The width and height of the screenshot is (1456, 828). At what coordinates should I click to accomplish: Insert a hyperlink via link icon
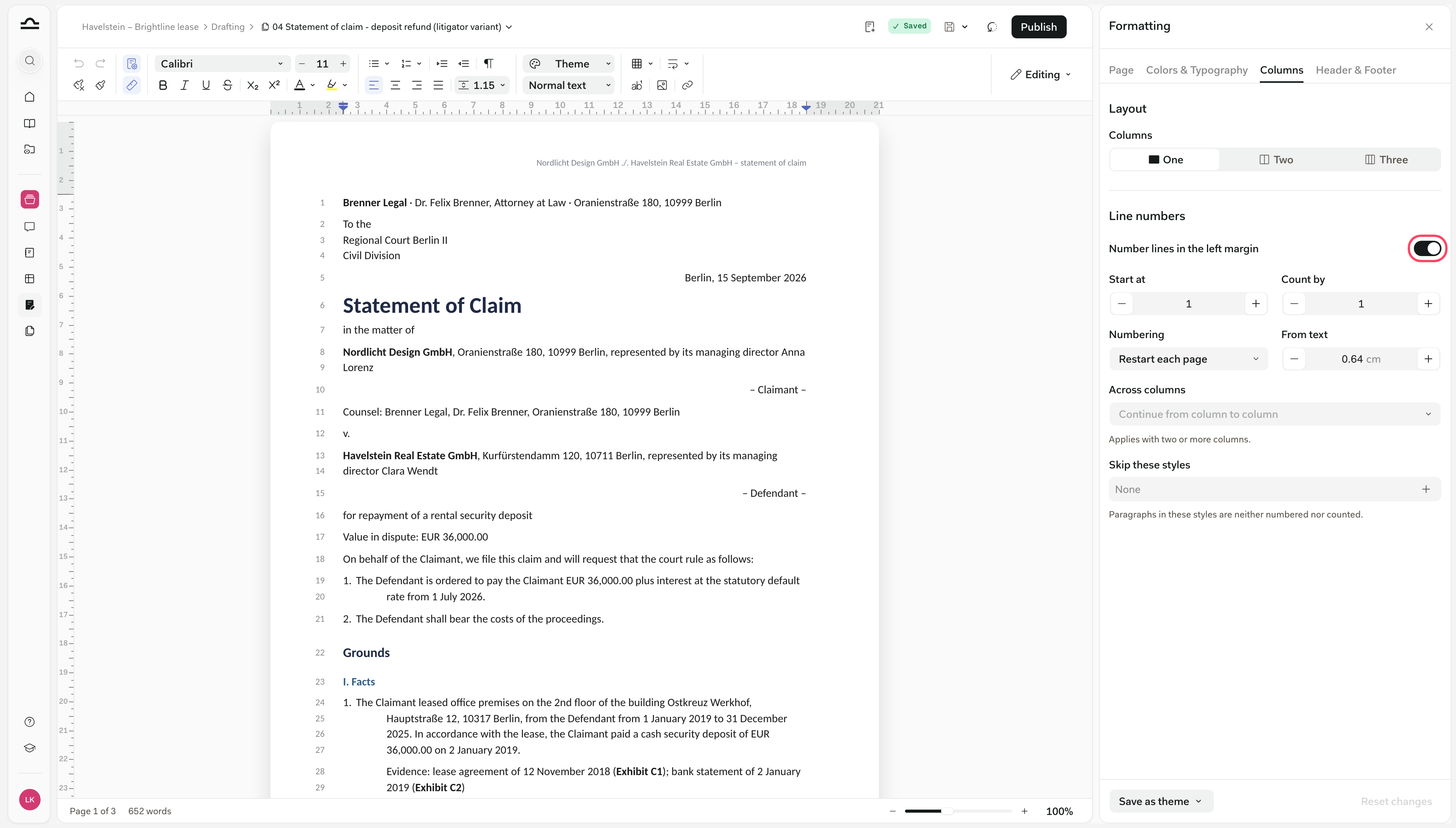687,85
